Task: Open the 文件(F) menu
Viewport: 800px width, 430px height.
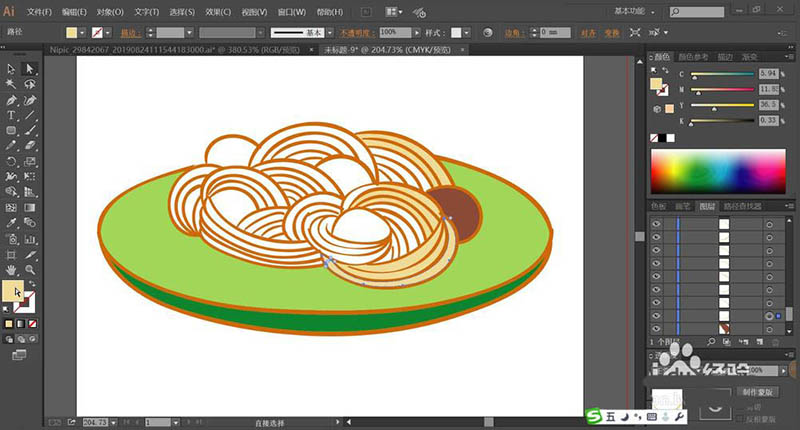Action: pos(39,11)
